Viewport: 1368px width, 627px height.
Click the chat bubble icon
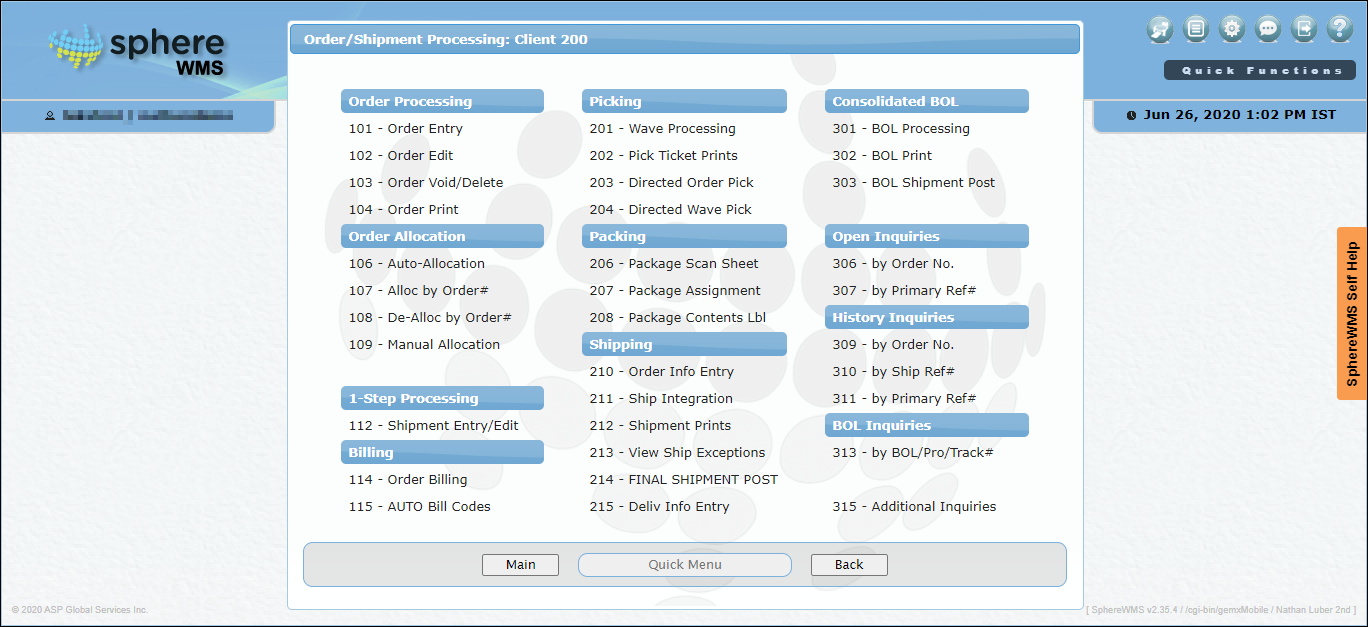click(x=1268, y=29)
